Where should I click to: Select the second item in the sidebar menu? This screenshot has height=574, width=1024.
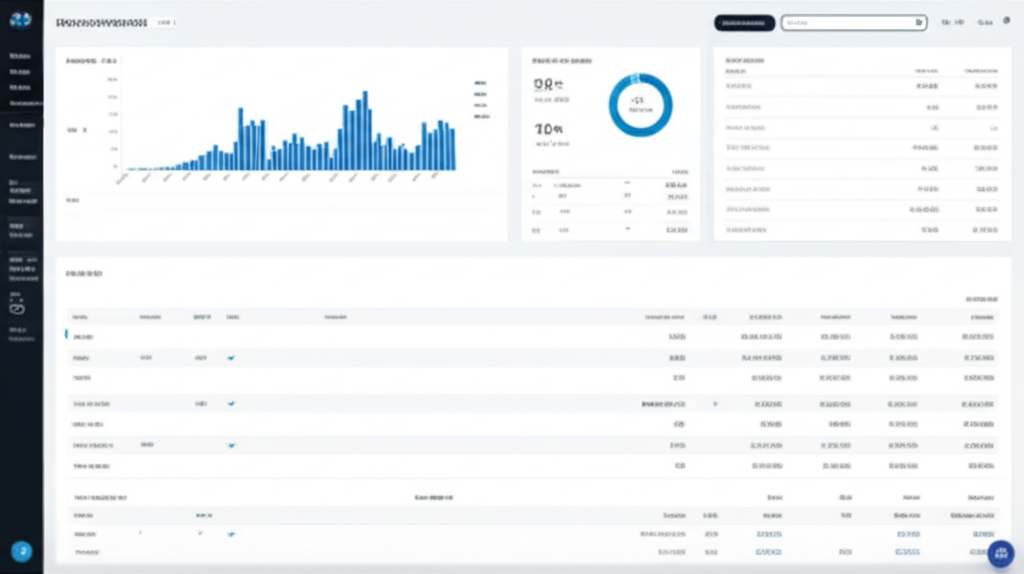pos(20,72)
